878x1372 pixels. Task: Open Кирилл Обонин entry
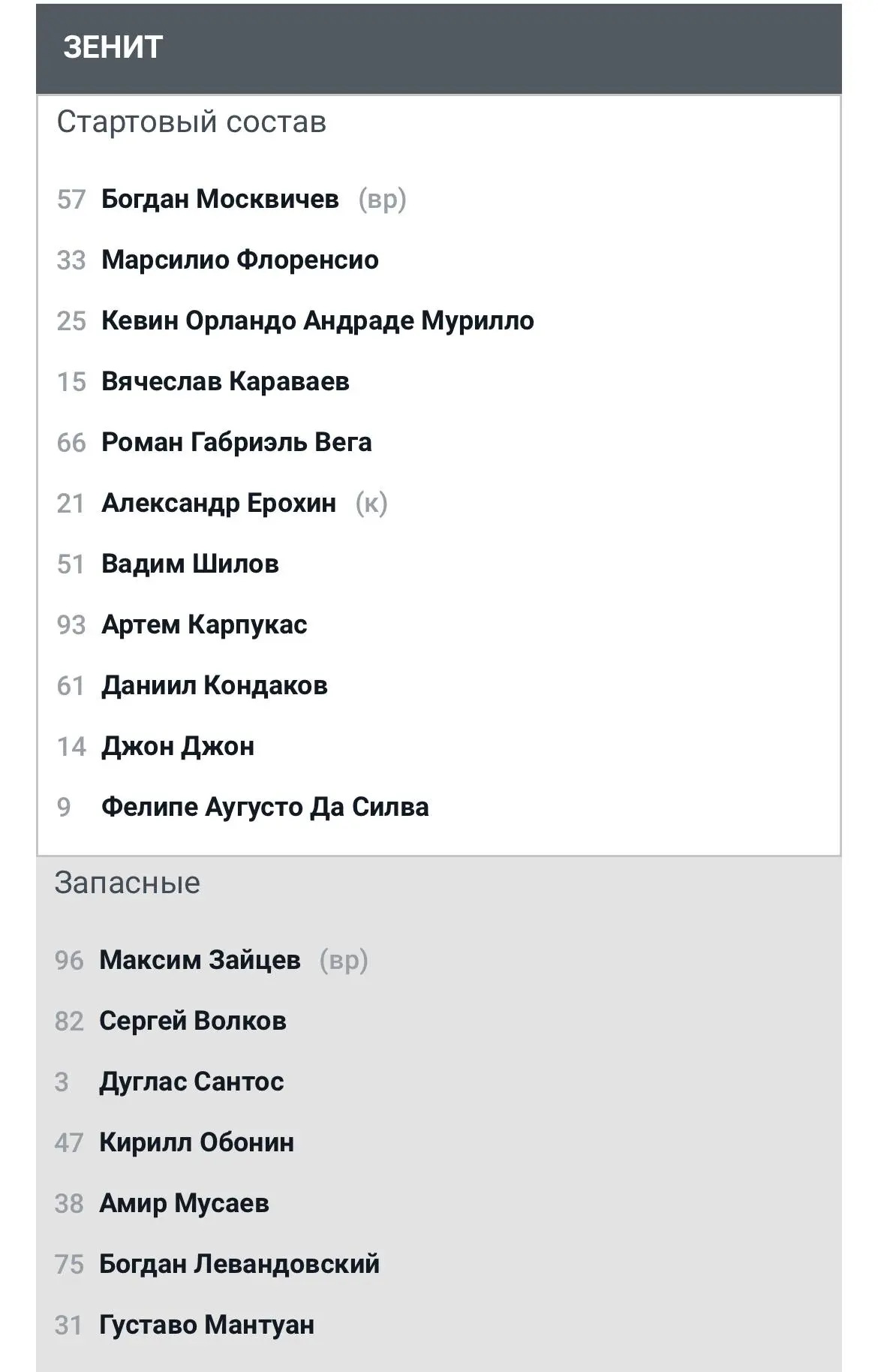[x=197, y=1142]
